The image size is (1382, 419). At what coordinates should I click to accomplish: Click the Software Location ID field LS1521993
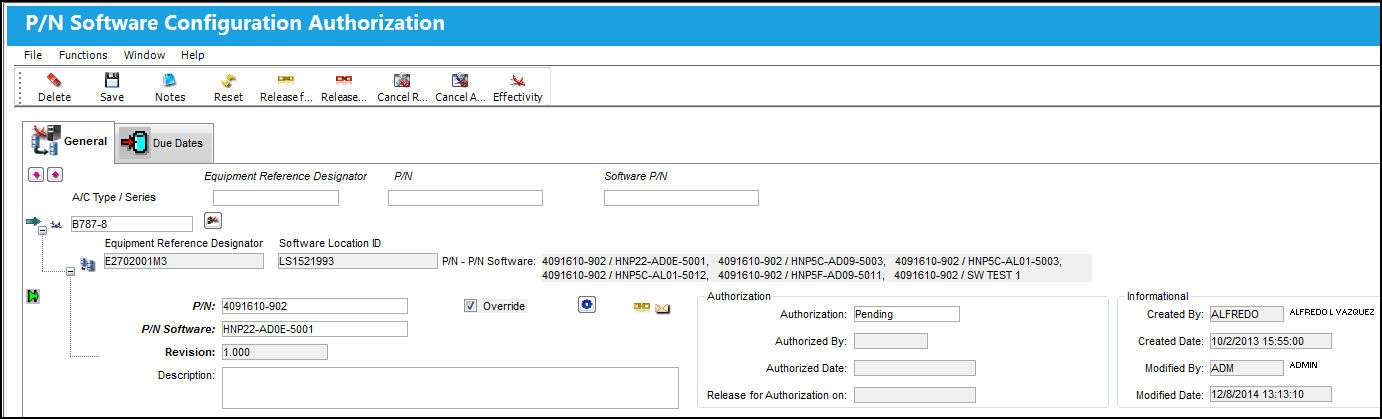coord(358,261)
